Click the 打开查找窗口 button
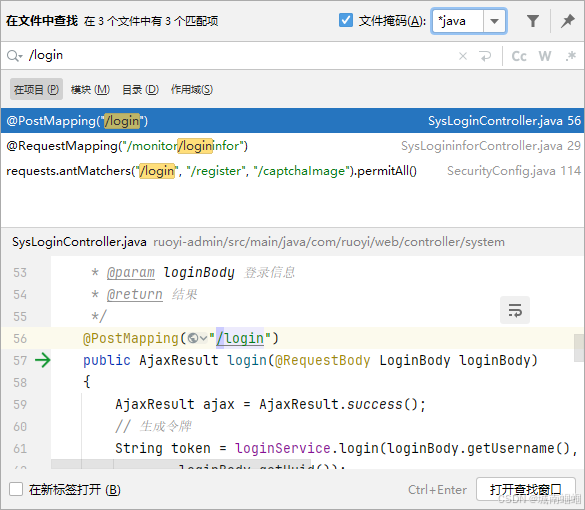Image resolution: width=585 pixels, height=510 pixels. pos(526,489)
